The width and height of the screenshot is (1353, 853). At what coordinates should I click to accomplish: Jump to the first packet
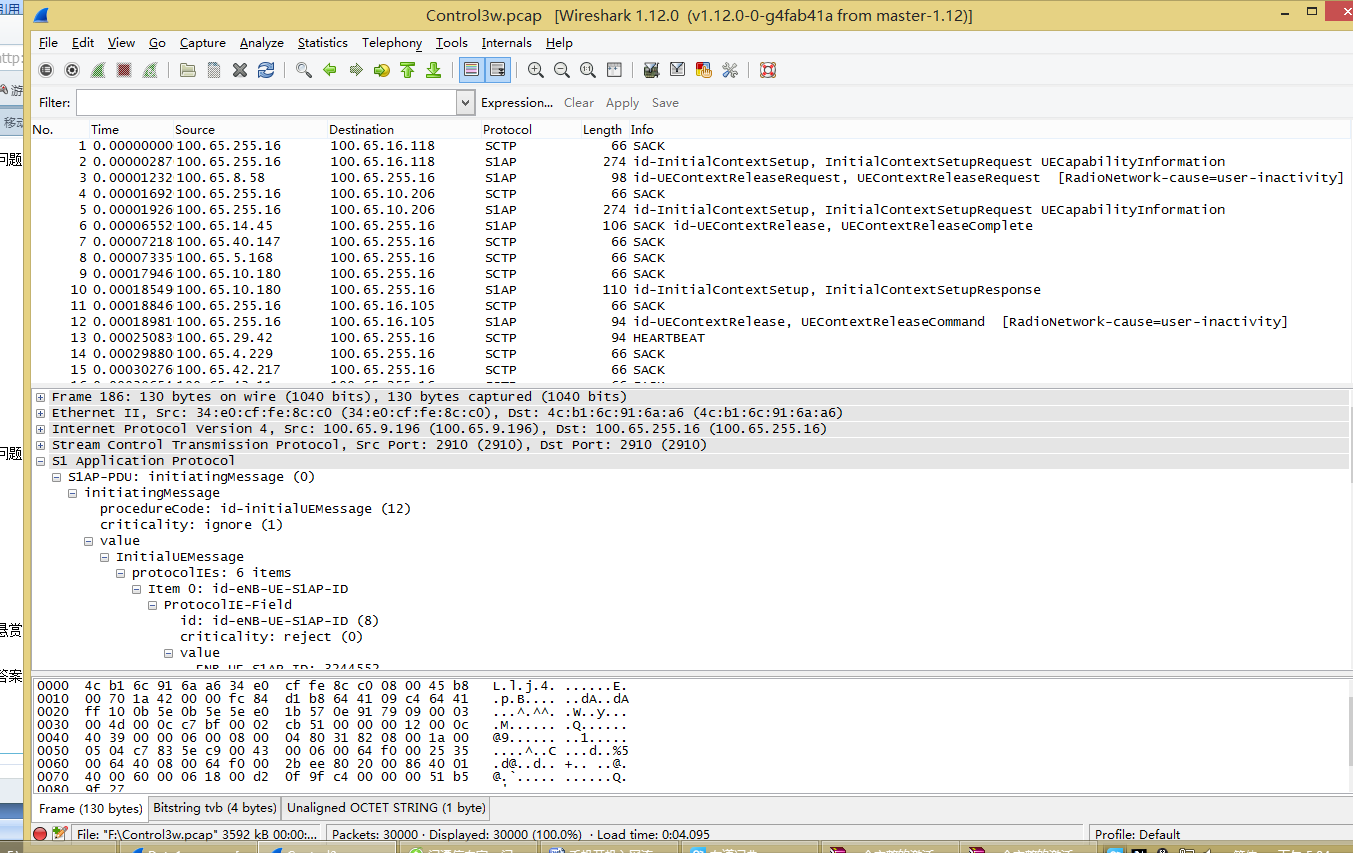[408, 70]
